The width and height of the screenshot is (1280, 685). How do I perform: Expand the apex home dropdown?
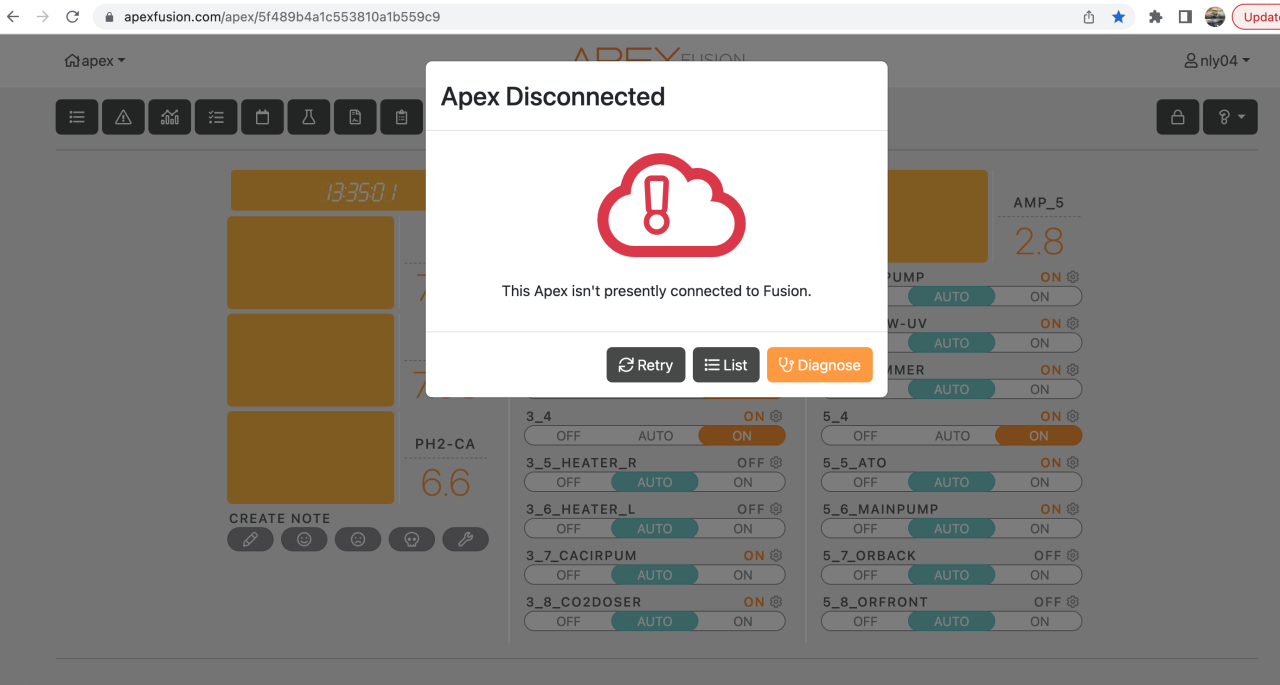[x=95, y=61]
